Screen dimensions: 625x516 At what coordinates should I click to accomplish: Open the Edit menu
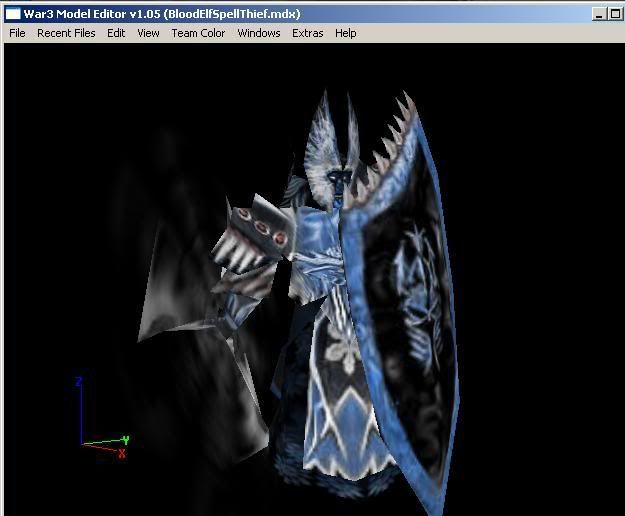point(116,33)
